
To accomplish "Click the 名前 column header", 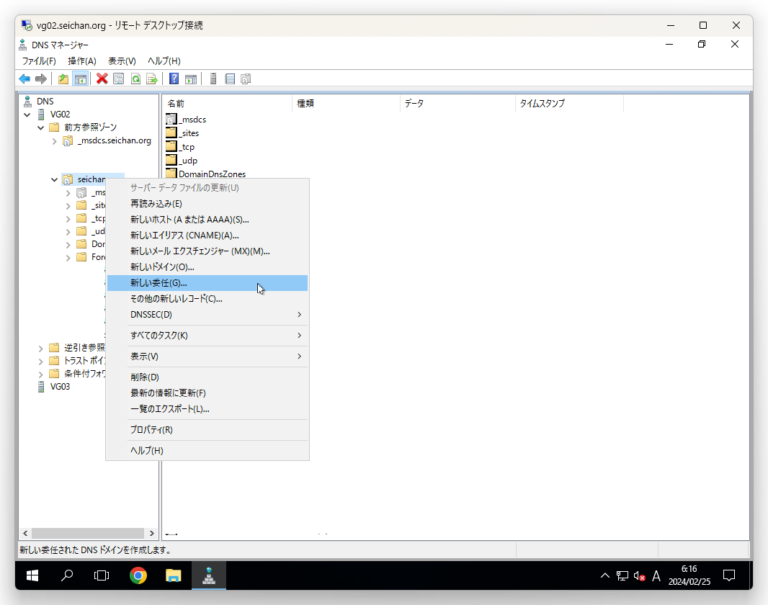I will (176, 103).
